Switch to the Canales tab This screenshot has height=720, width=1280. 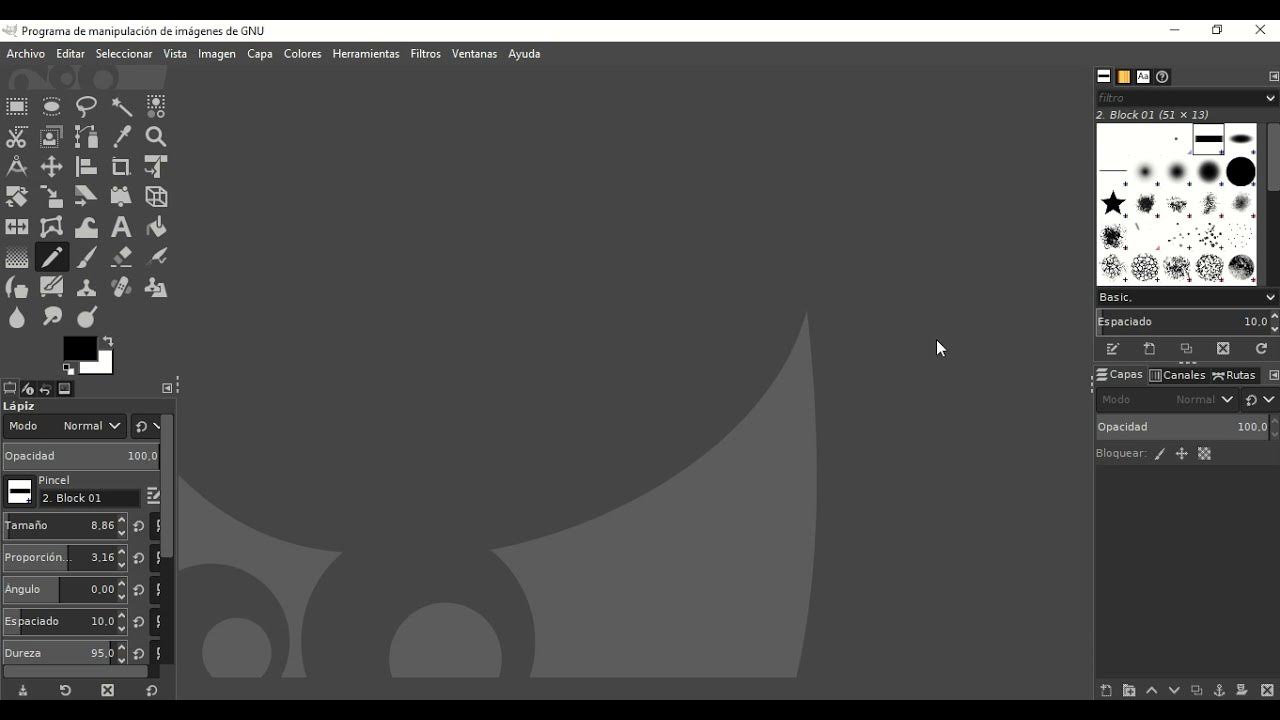(1177, 375)
